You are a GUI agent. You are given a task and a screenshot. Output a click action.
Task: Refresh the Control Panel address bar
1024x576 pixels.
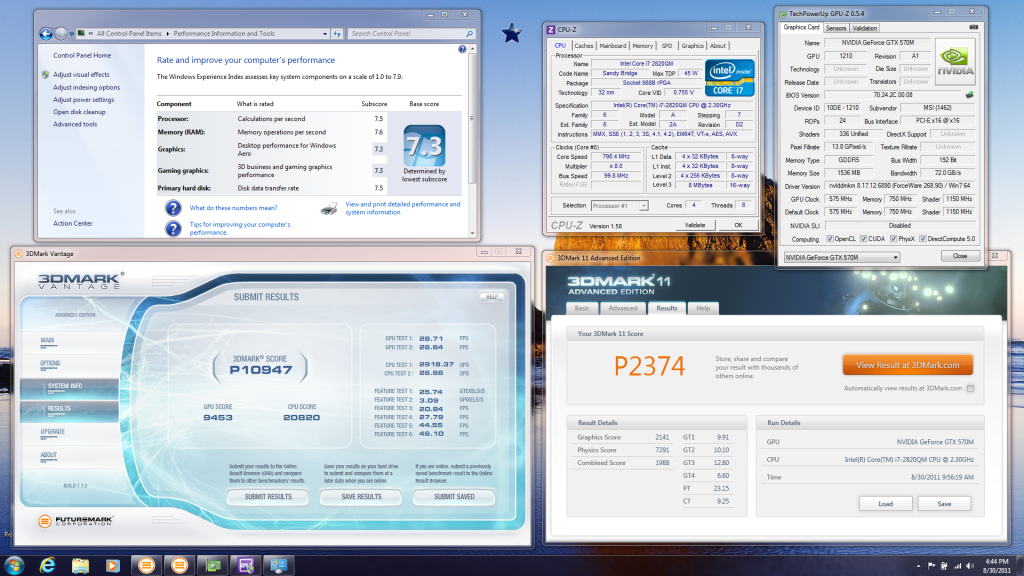[337, 34]
